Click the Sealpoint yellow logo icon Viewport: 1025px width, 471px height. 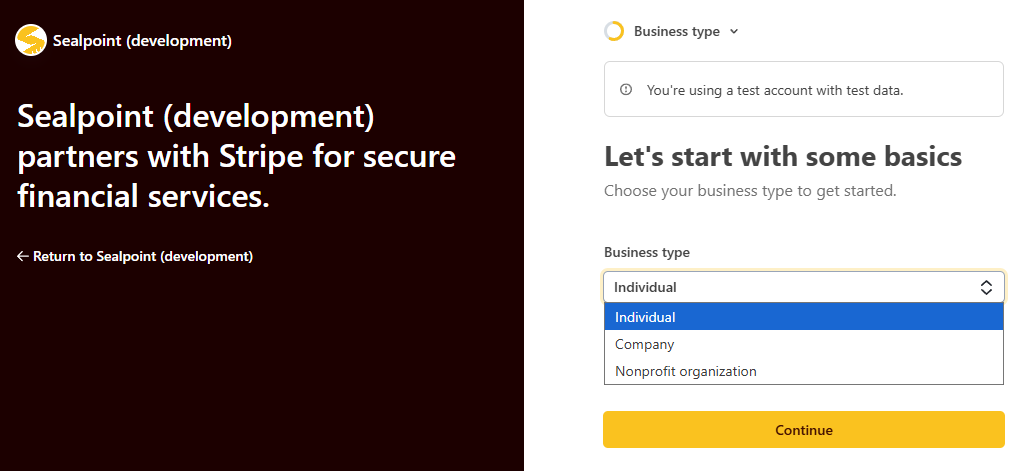point(31,41)
